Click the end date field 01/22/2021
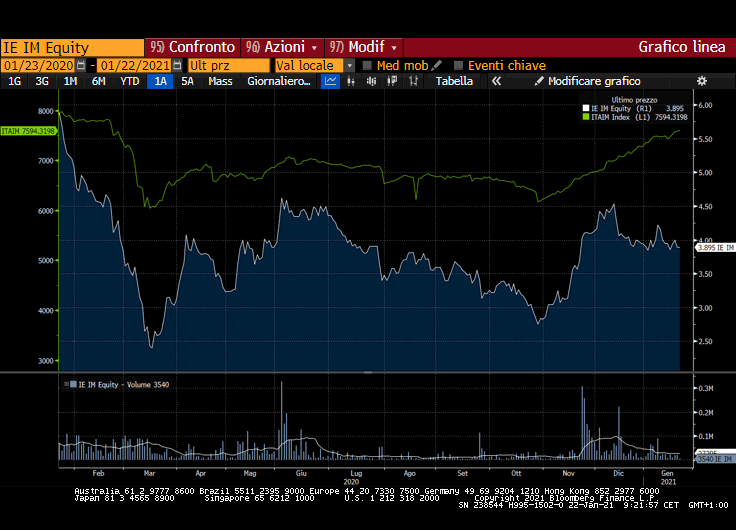Image resolution: width=736 pixels, height=530 pixels. 135,65
